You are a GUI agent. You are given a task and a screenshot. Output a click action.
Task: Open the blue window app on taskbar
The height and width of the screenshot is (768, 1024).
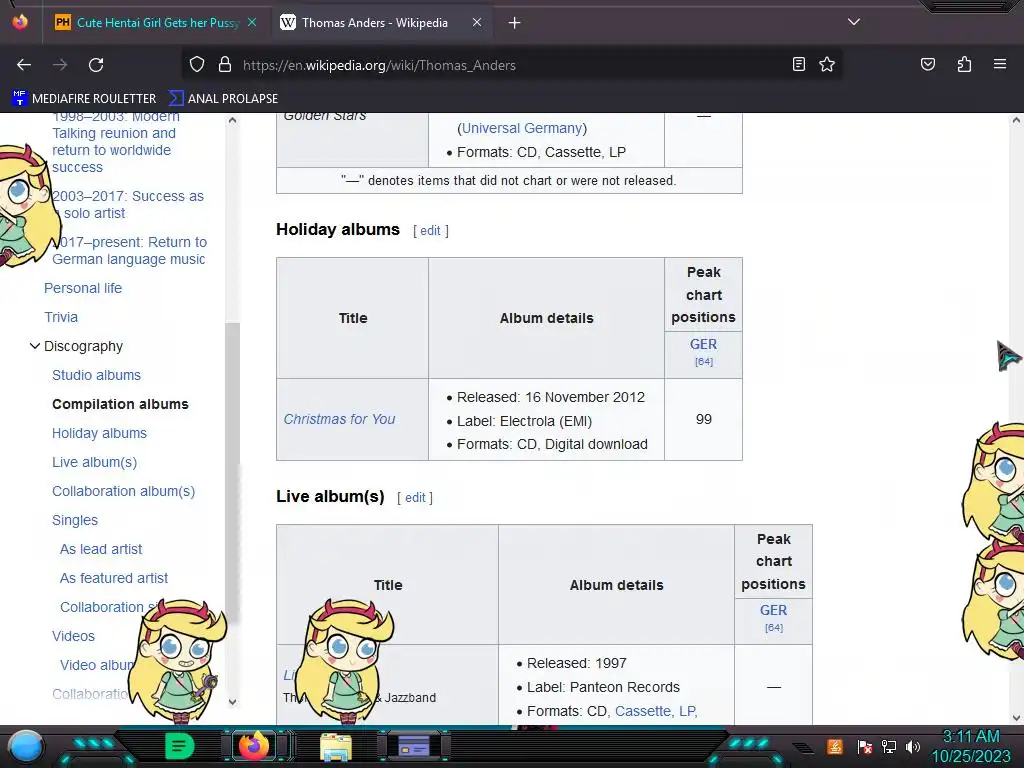(414, 745)
